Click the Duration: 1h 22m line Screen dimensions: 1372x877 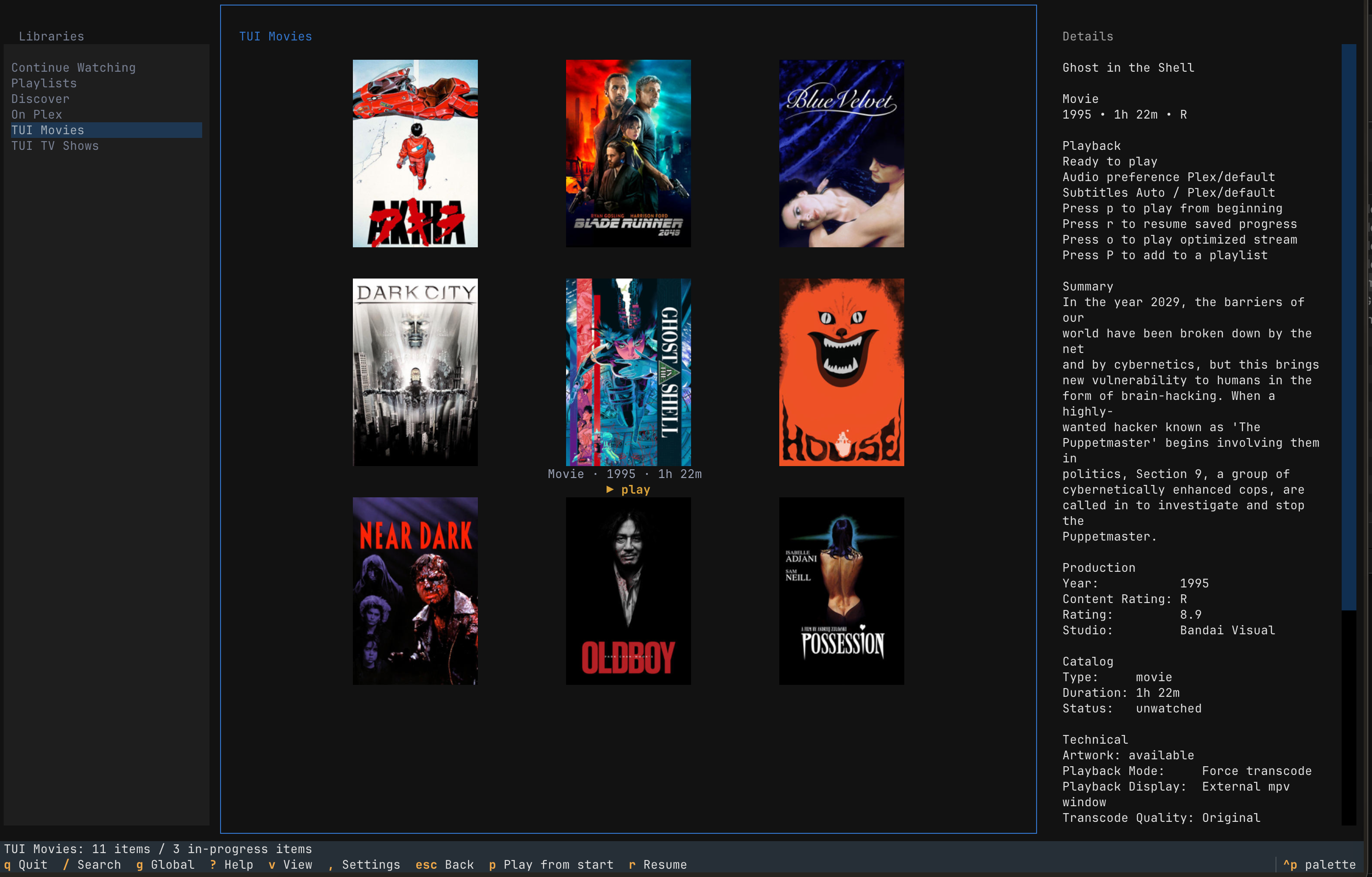point(1121,693)
